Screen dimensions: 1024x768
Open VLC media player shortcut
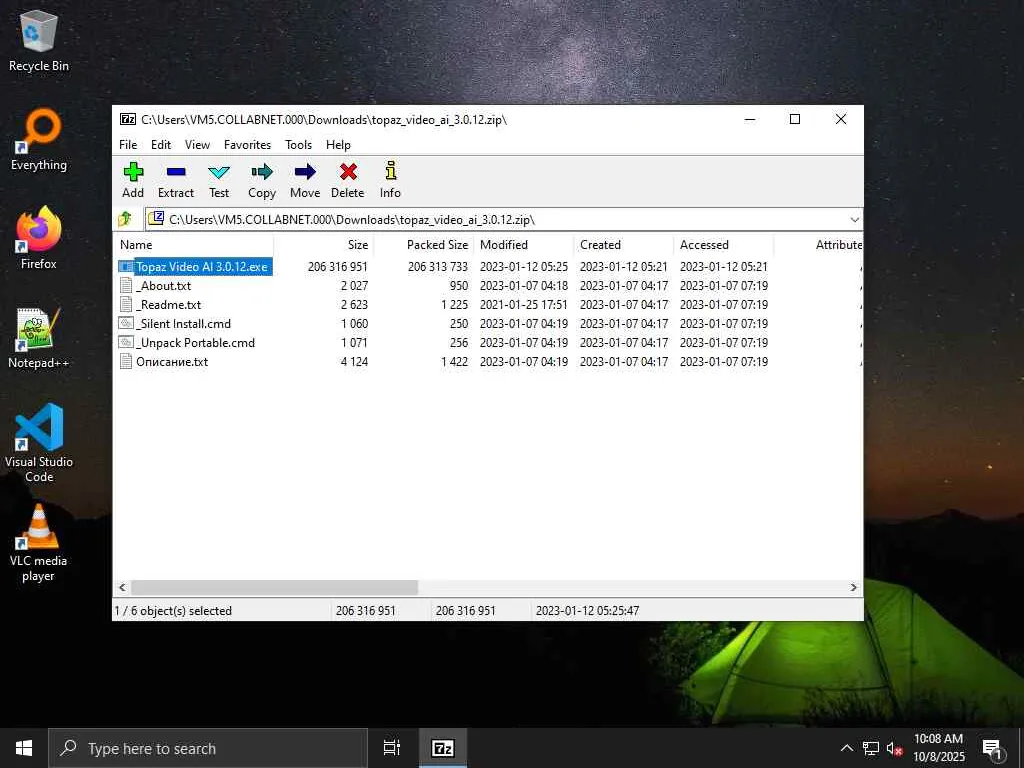[x=39, y=543]
